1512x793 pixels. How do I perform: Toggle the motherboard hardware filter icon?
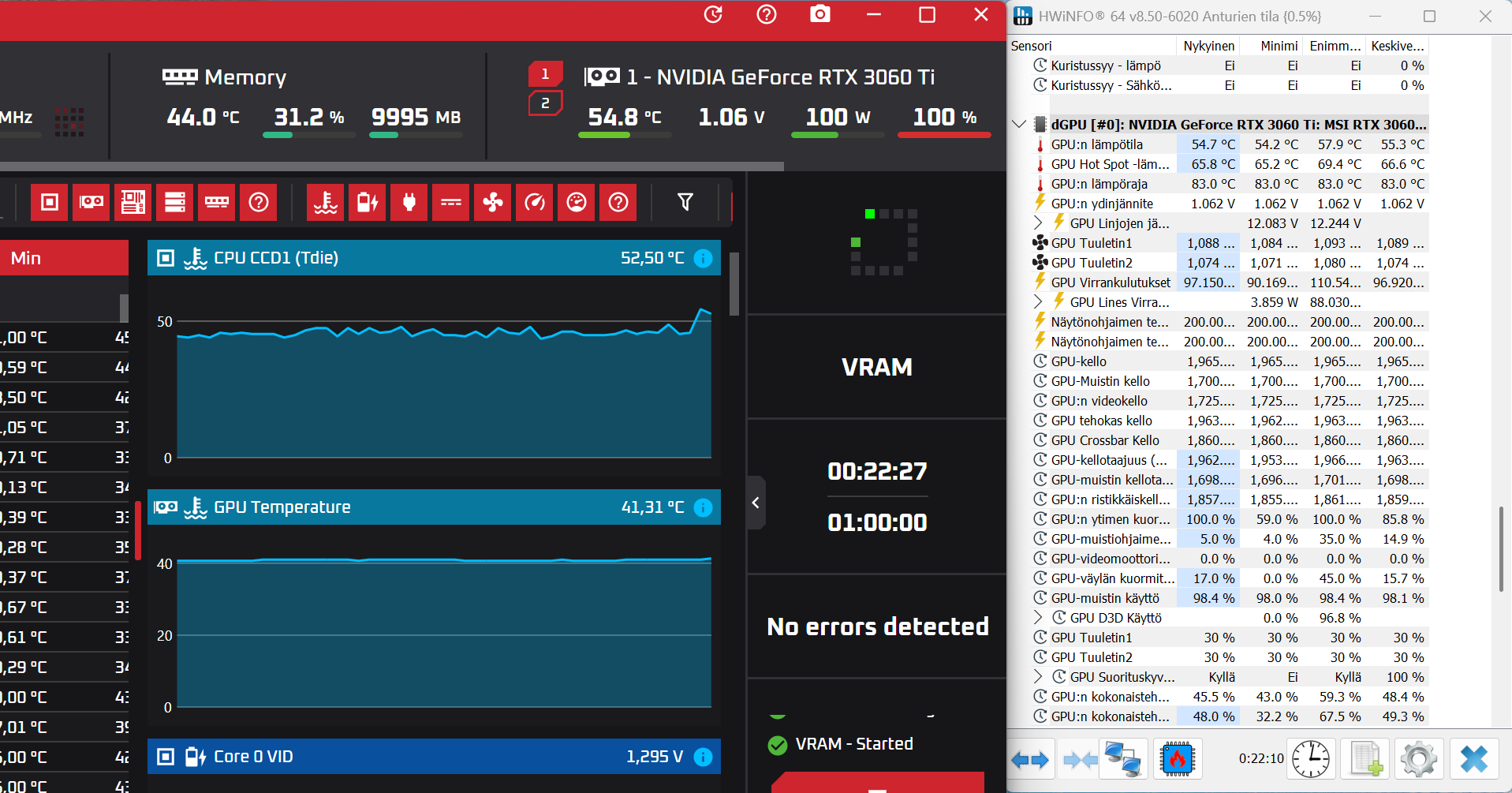[x=133, y=203]
